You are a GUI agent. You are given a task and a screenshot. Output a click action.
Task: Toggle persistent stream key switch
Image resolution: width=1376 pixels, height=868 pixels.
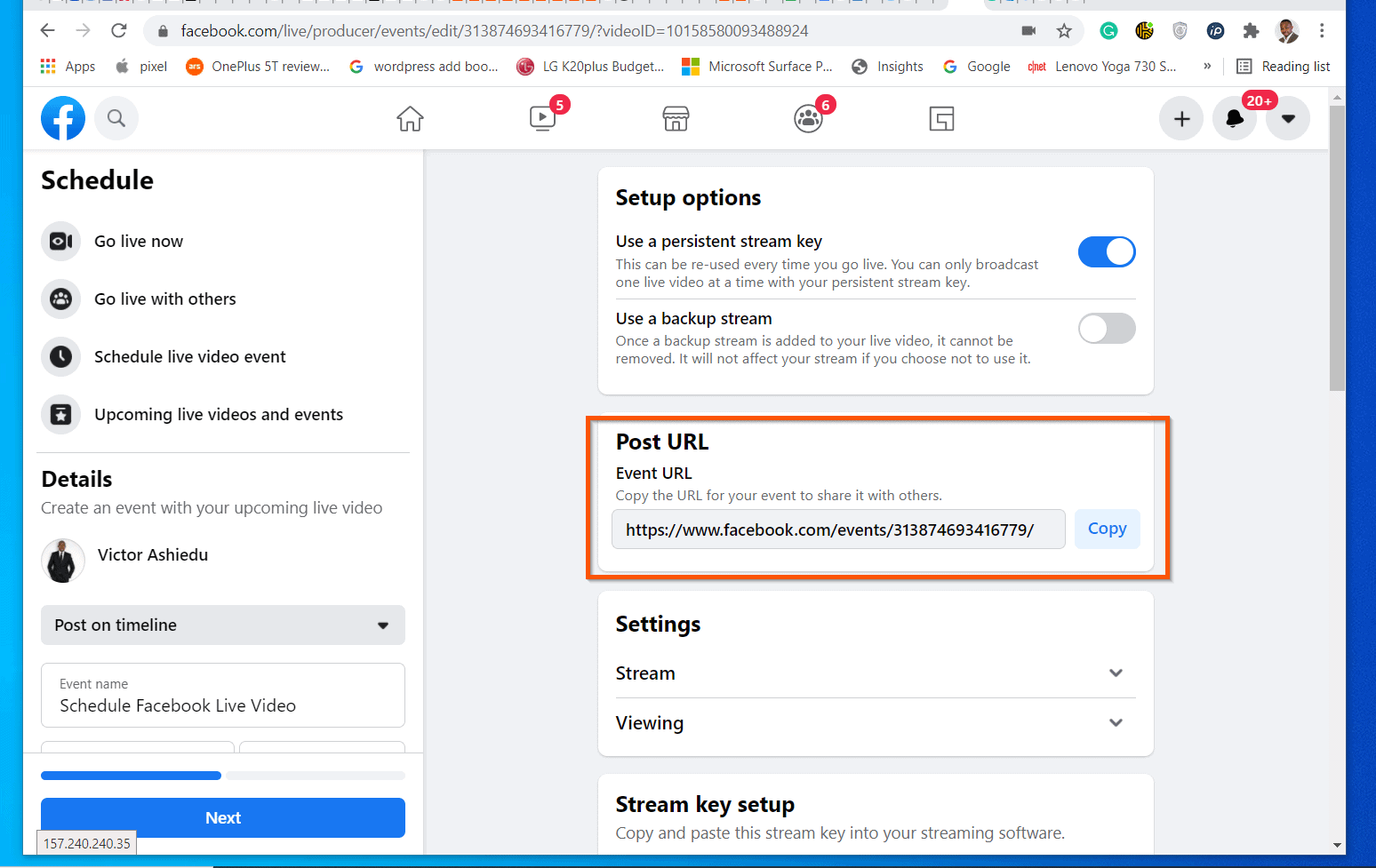click(1107, 252)
